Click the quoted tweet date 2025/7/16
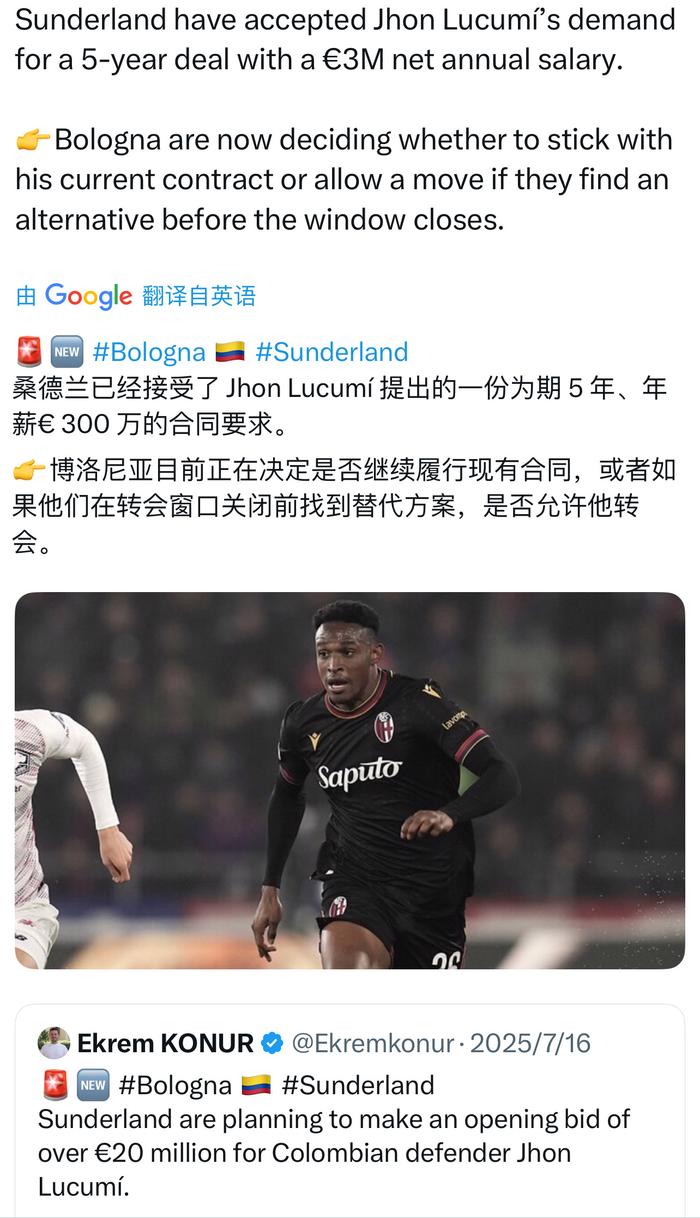The width and height of the screenshot is (700, 1218). [x=531, y=1044]
